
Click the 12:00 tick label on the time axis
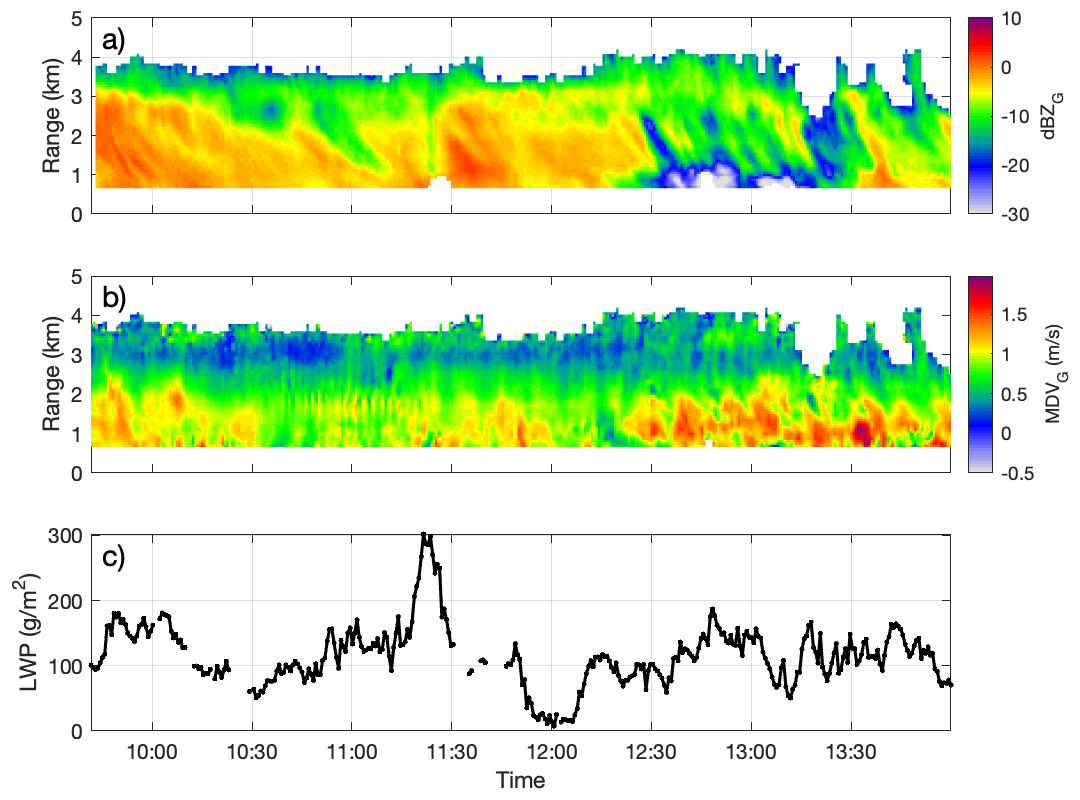[551, 751]
